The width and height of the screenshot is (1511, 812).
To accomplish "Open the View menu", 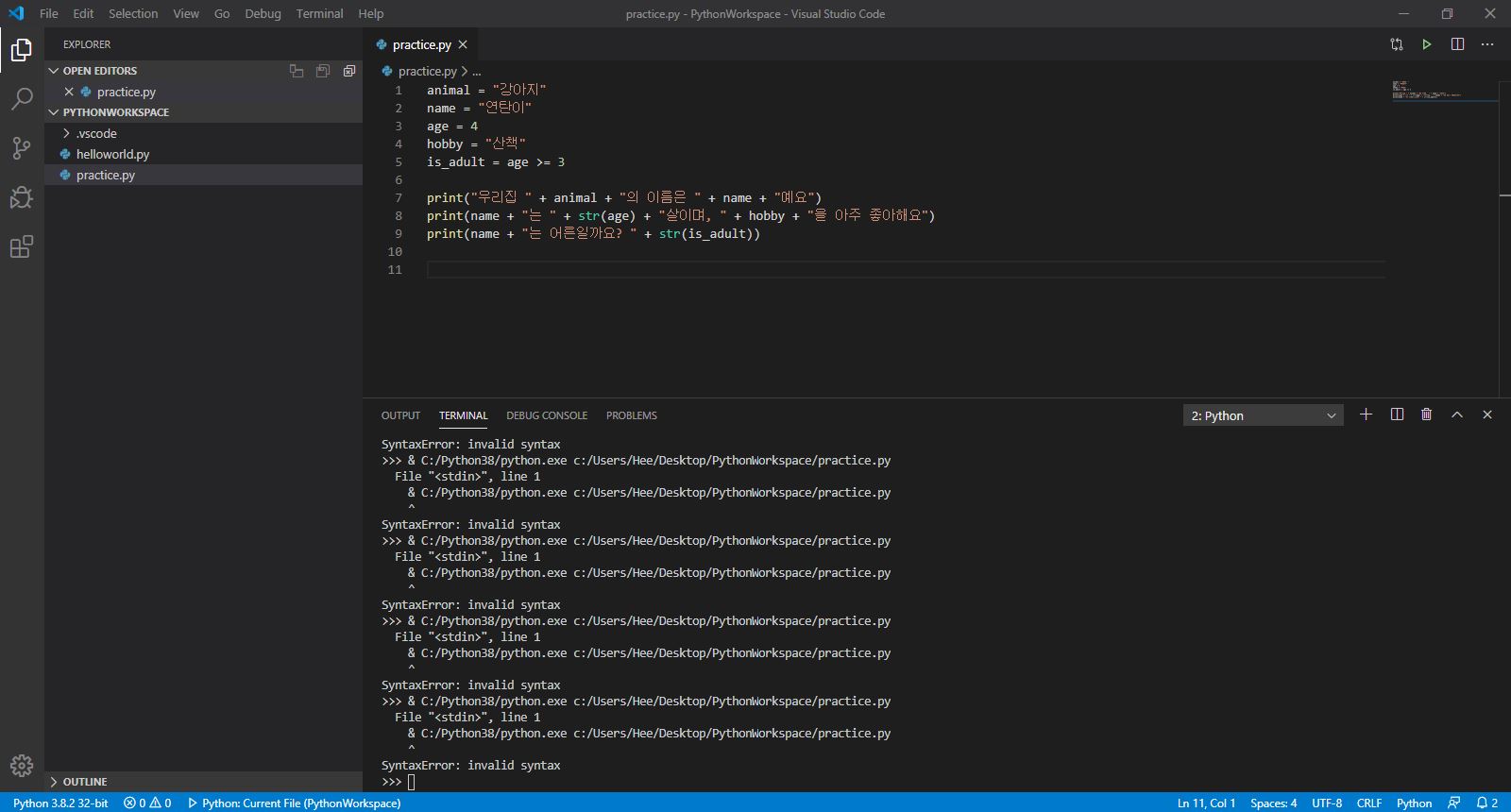I will point(186,13).
